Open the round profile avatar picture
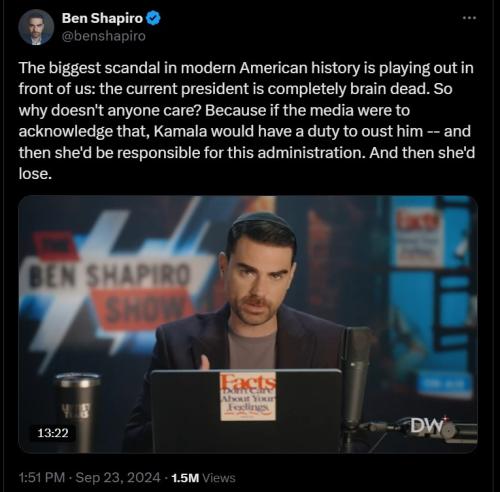The width and height of the screenshot is (500, 492). [x=36, y=27]
